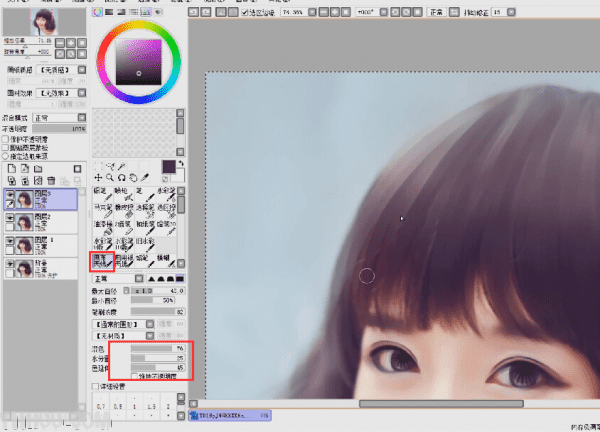Enable the 保护不透明度 checkbox
The width and height of the screenshot is (600, 432).
[x=5, y=139]
